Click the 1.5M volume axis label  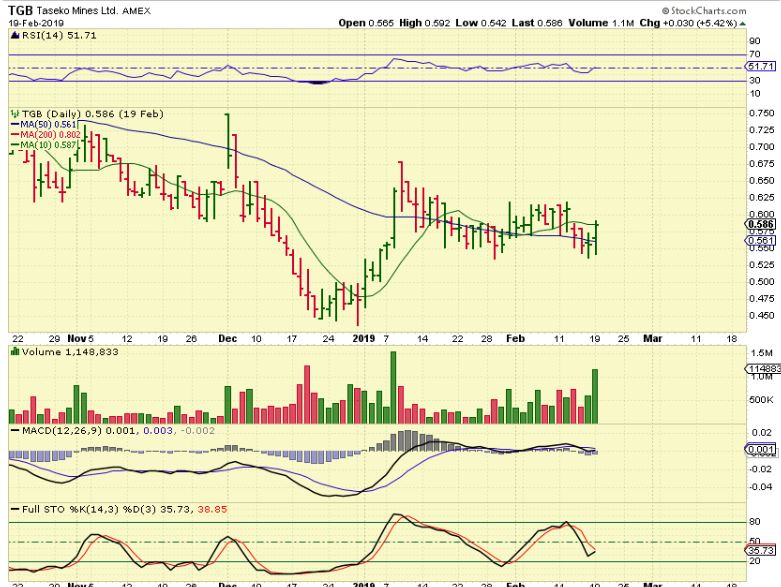pyautogui.click(x=762, y=353)
